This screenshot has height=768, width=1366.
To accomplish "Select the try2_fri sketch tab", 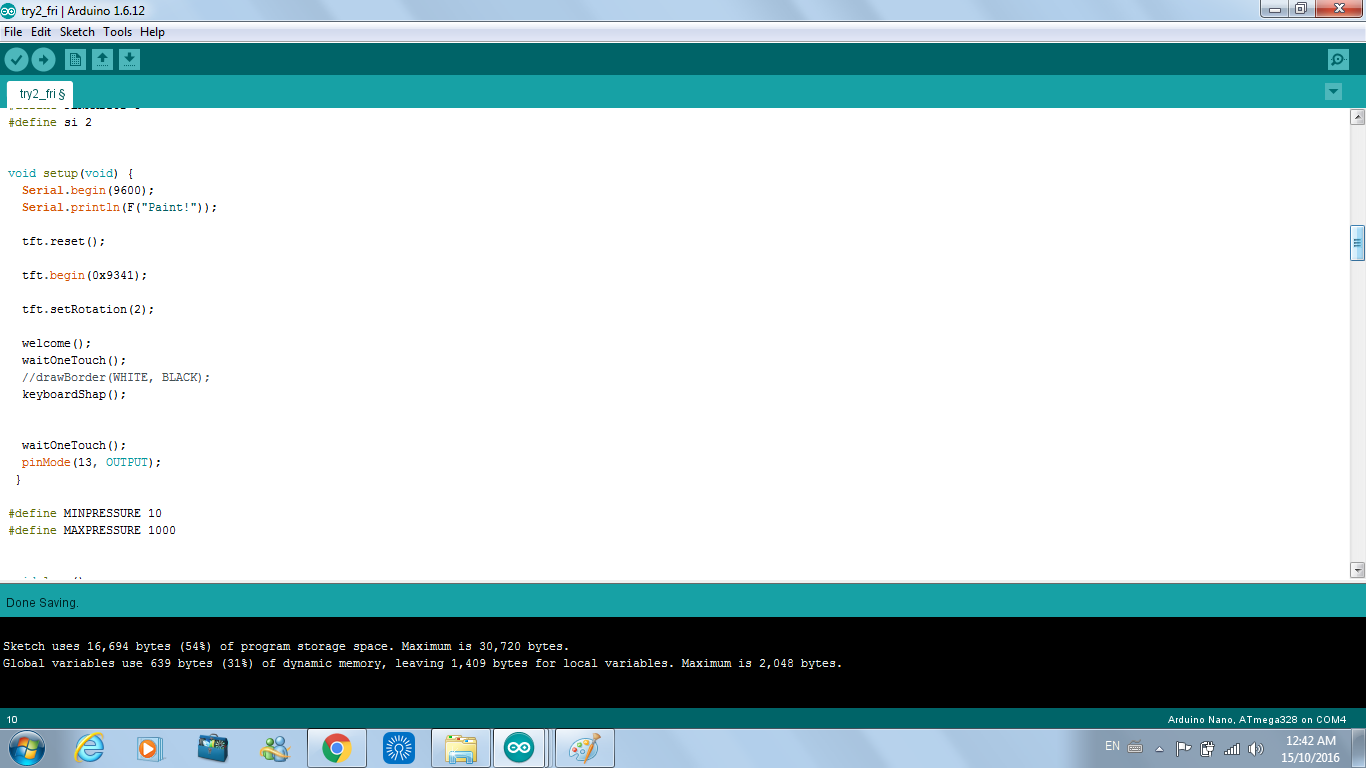I will coord(41,94).
